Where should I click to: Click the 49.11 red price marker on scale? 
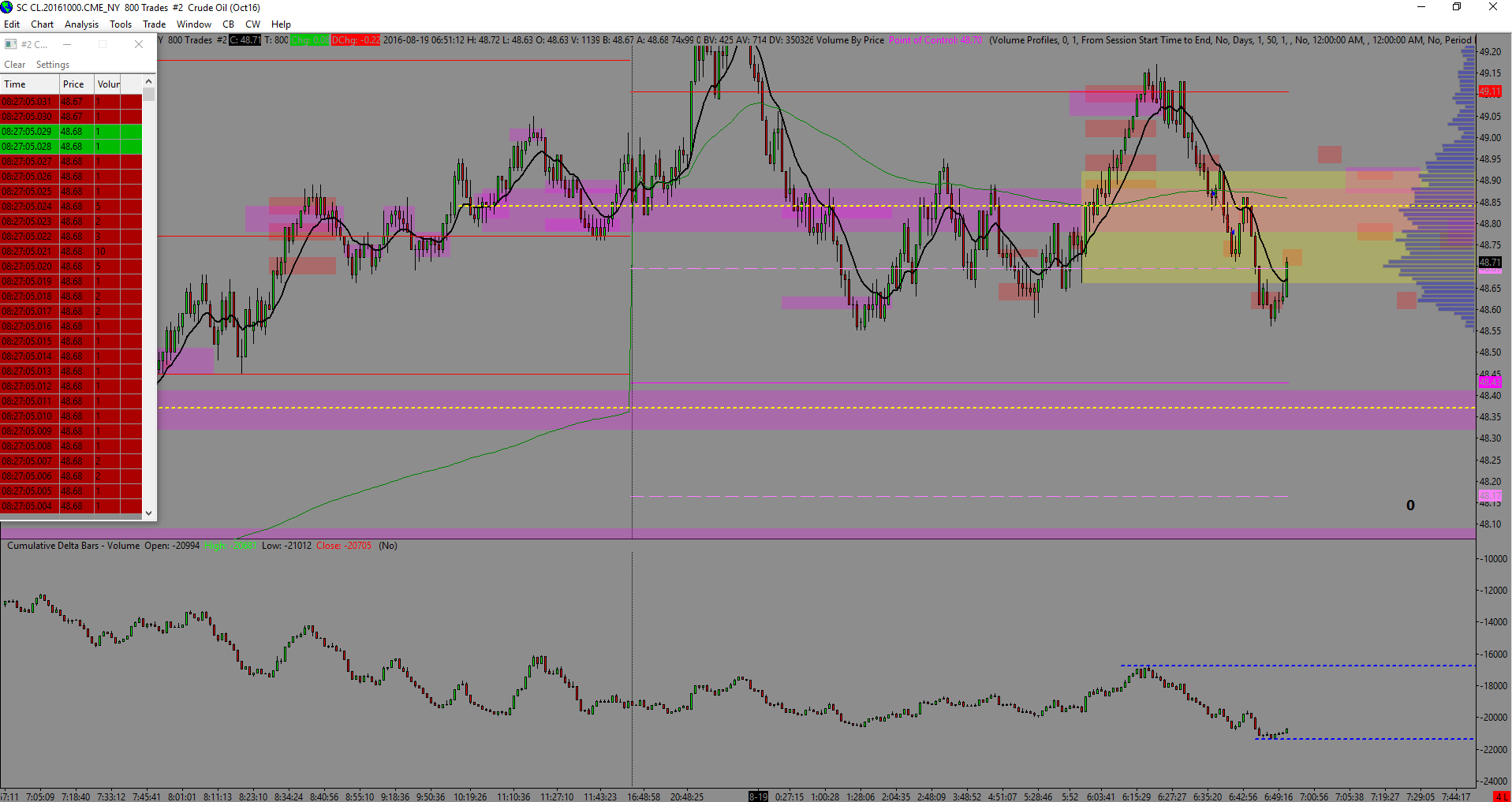(x=1490, y=91)
